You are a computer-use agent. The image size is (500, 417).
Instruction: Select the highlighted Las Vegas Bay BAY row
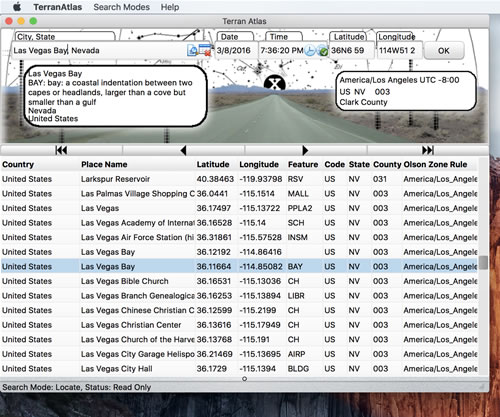pos(239,267)
